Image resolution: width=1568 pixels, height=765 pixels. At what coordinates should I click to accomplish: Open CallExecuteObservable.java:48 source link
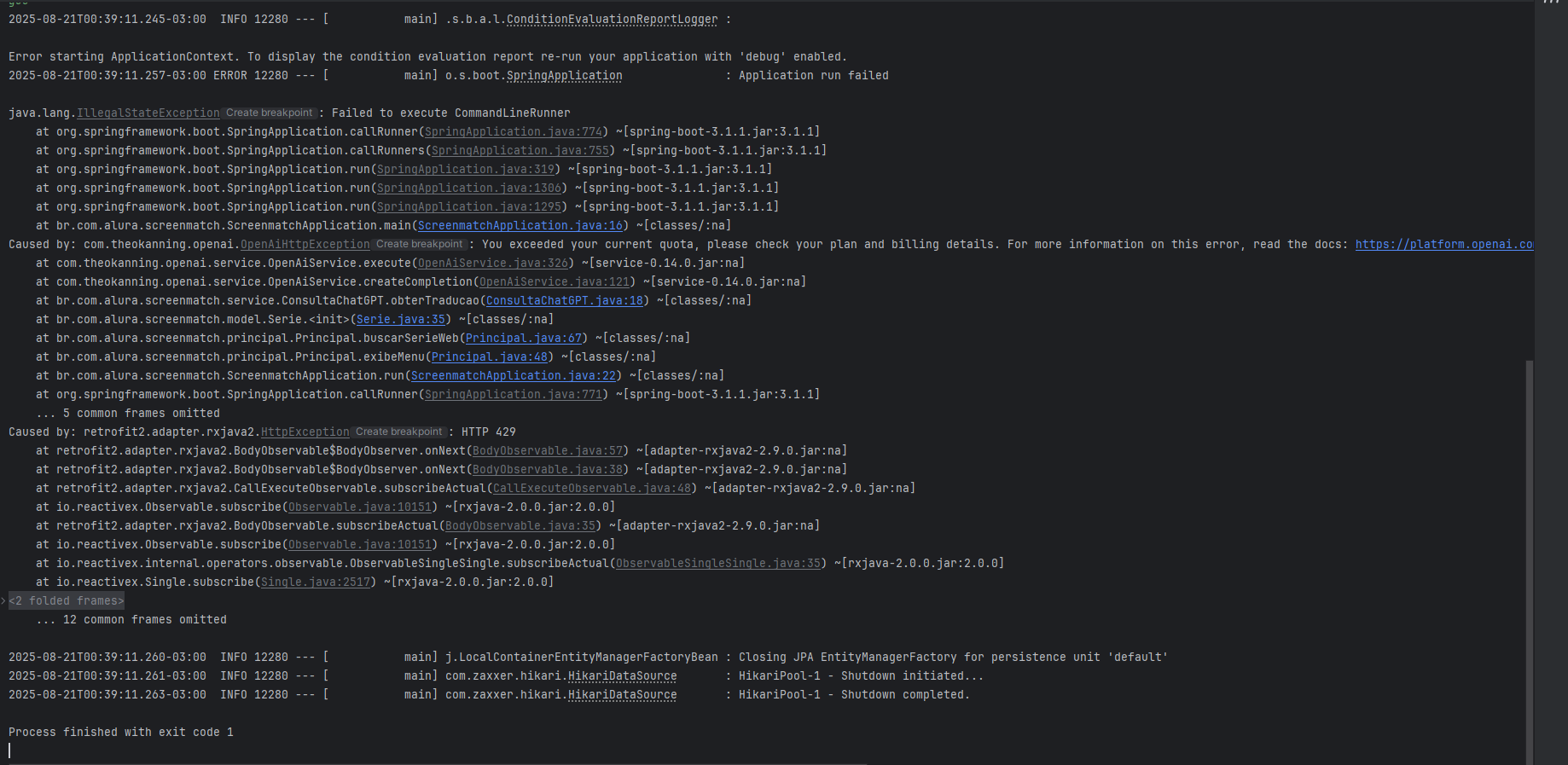point(592,488)
